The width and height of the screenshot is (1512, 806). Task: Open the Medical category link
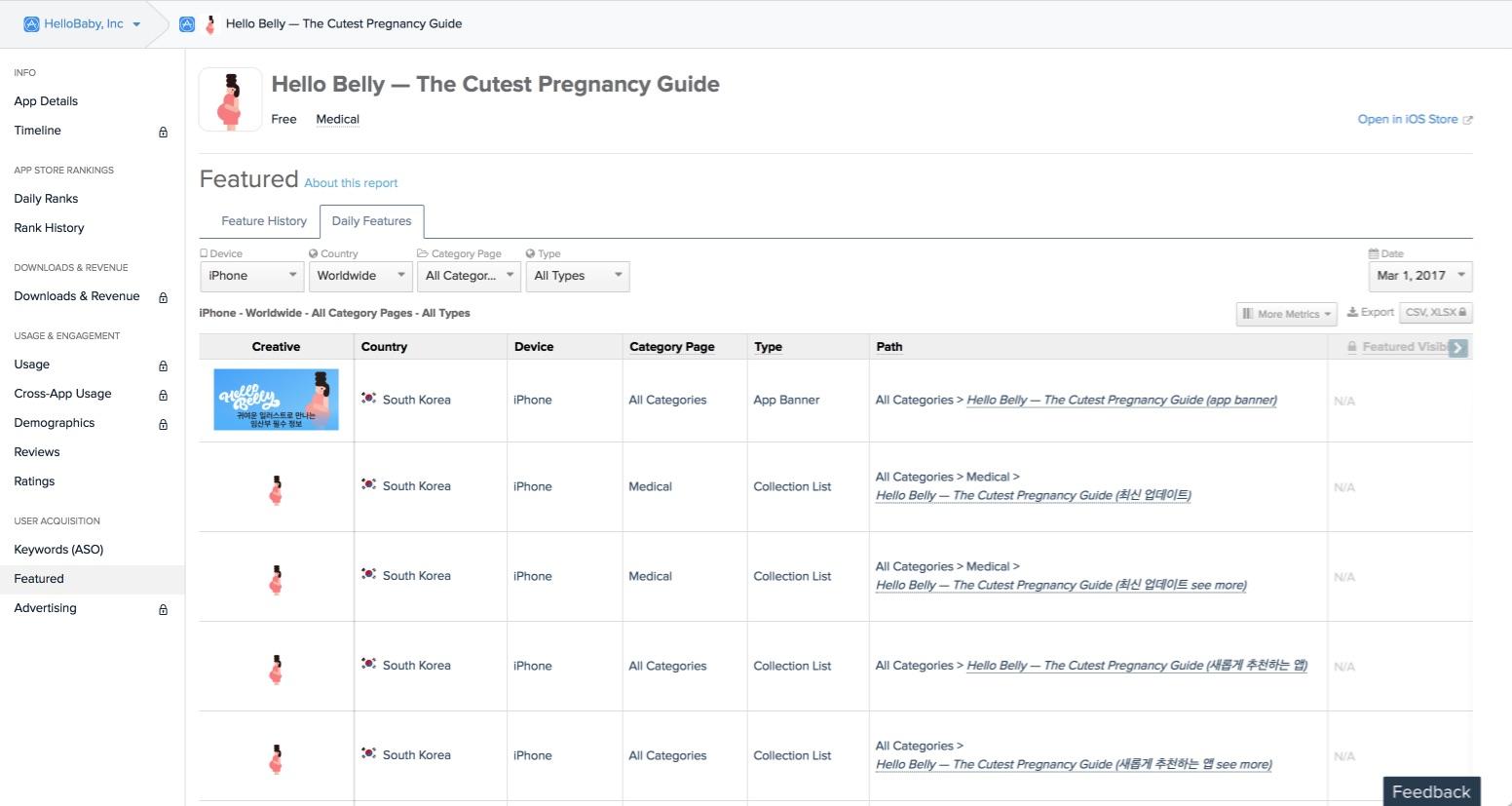337,119
